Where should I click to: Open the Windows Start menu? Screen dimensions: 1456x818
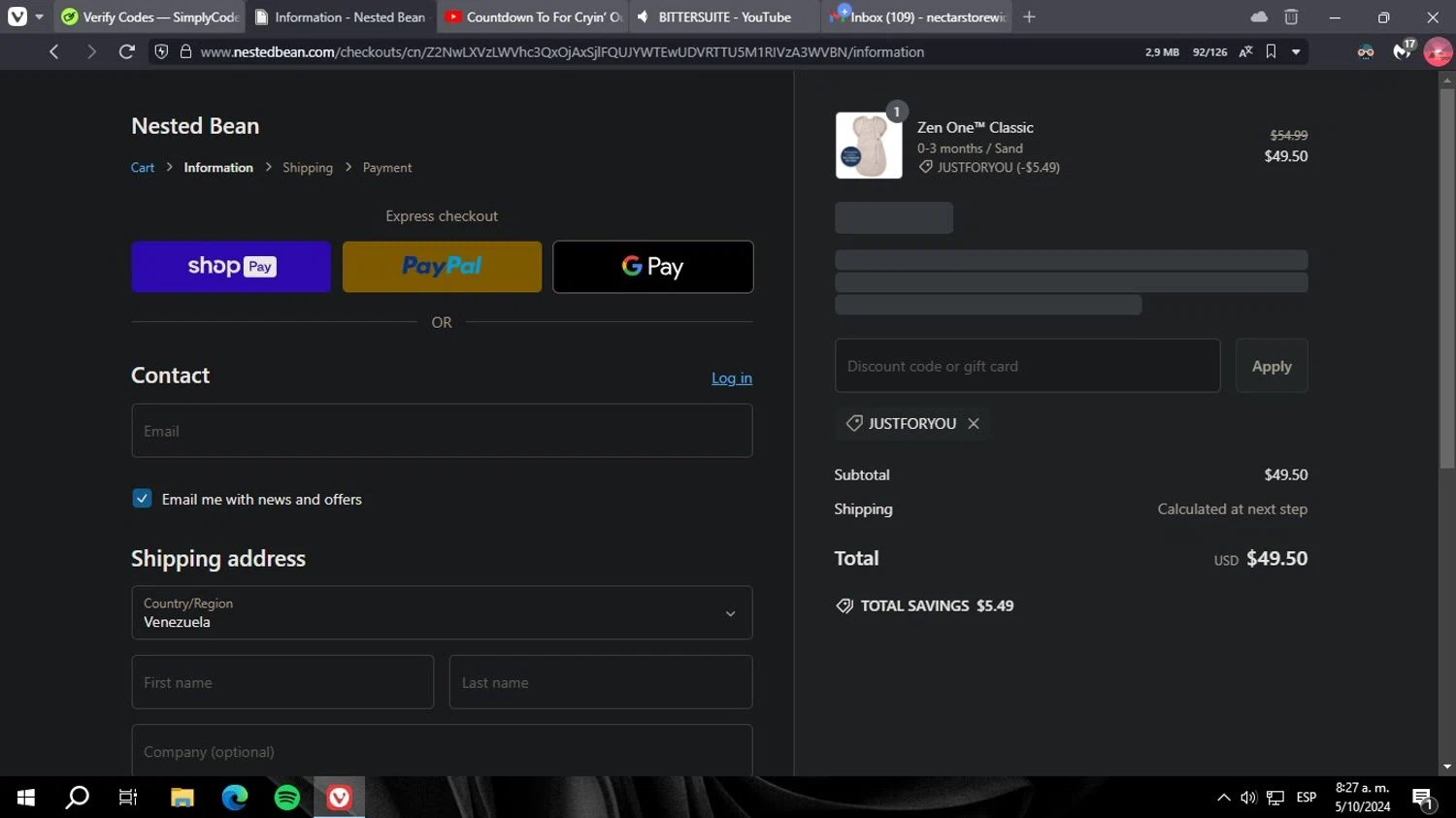click(x=26, y=798)
